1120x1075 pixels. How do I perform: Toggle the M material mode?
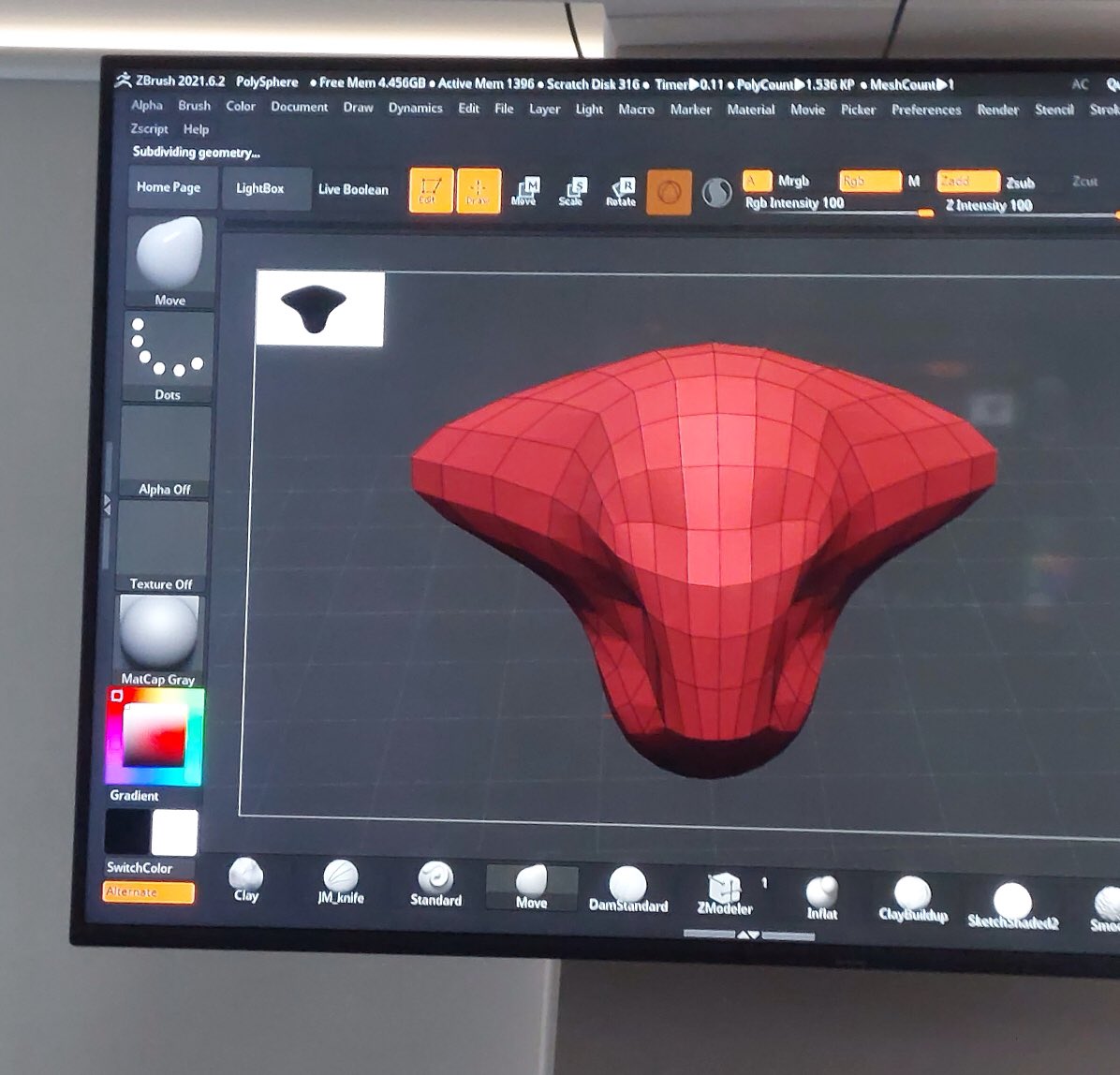click(914, 182)
